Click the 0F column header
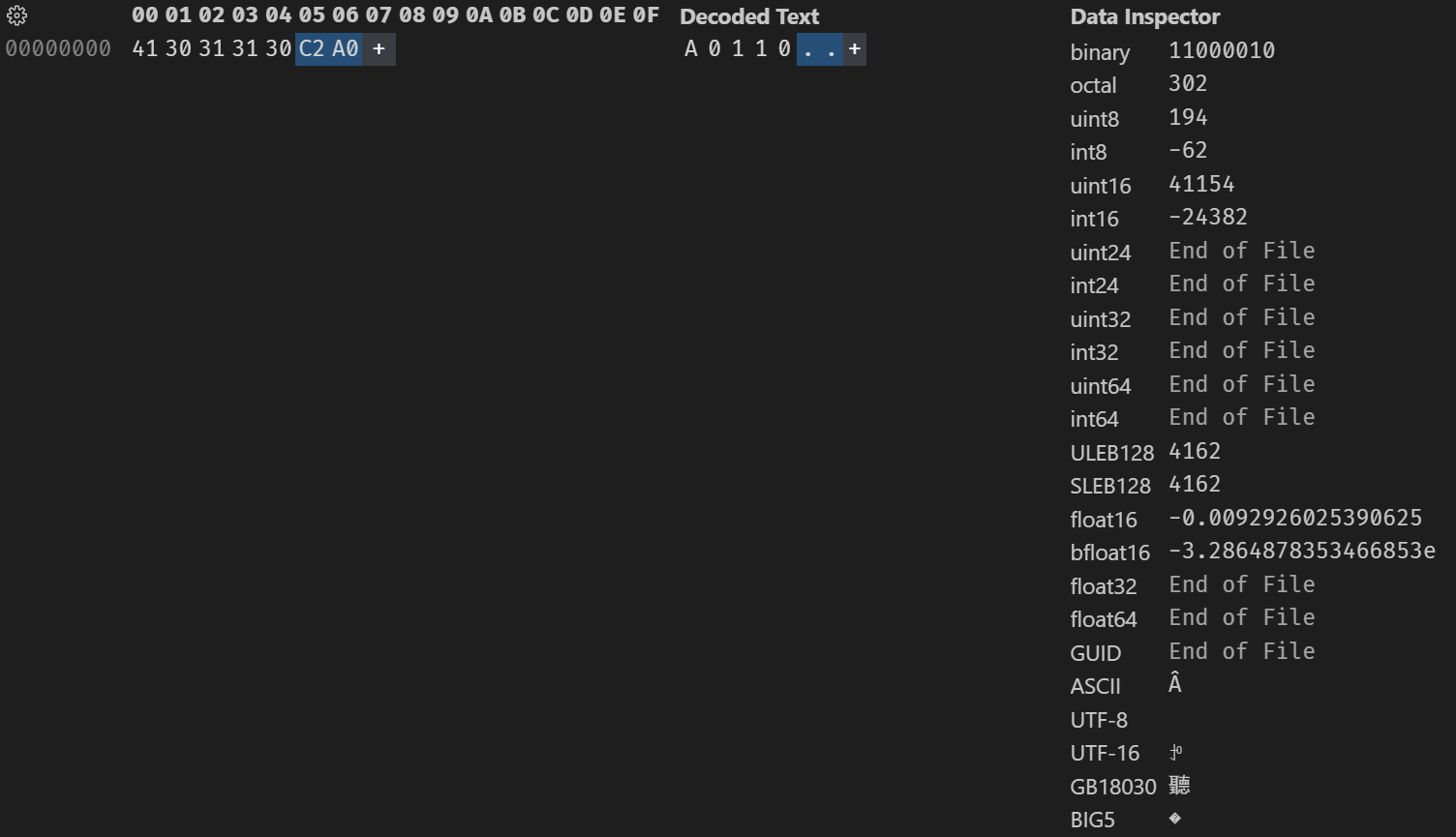This screenshot has width=1456, height=837. pyautogui.click(x=645, y=15)
